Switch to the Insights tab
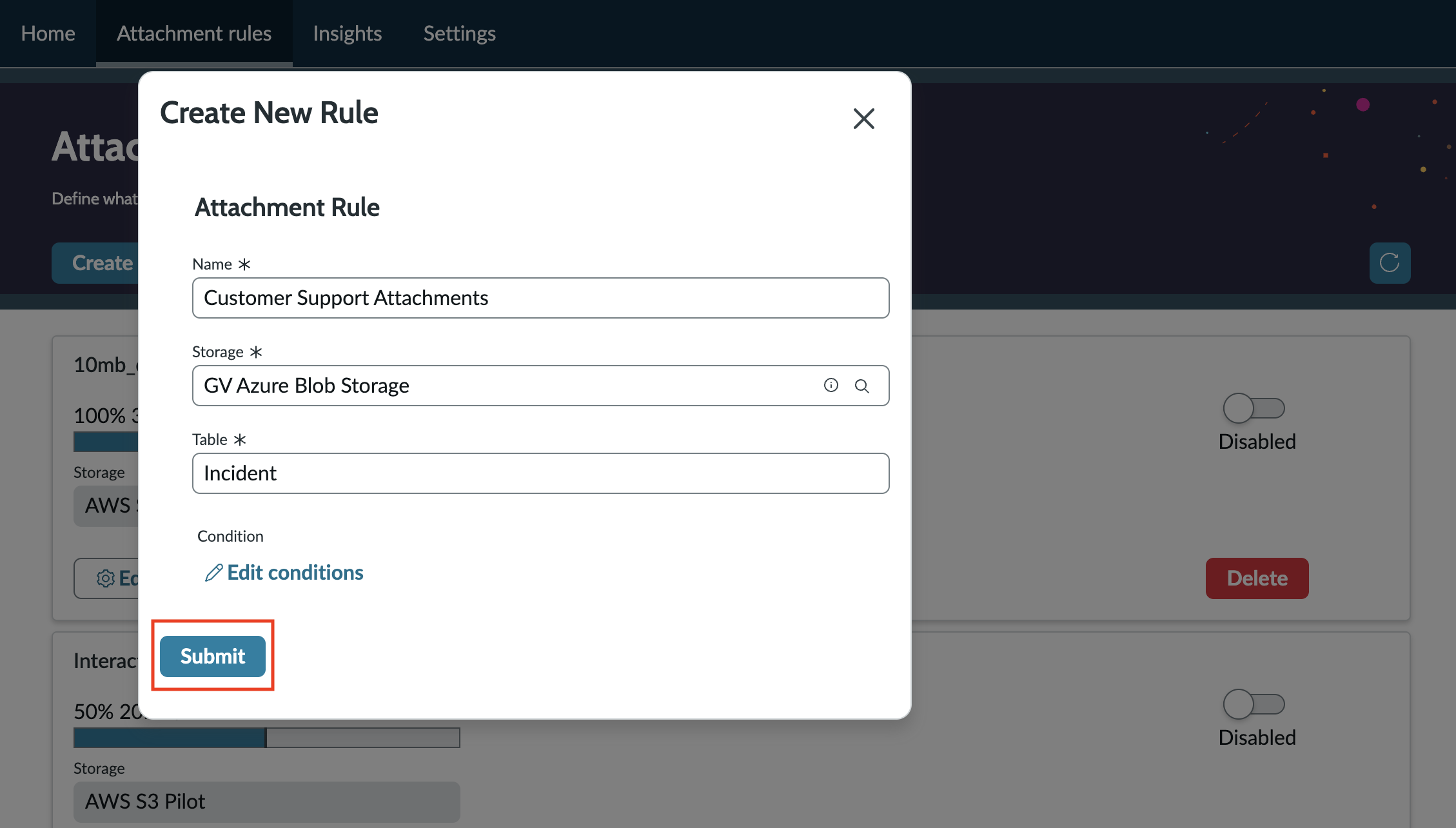Screen dimensions: 1456x828 point(348,34)
